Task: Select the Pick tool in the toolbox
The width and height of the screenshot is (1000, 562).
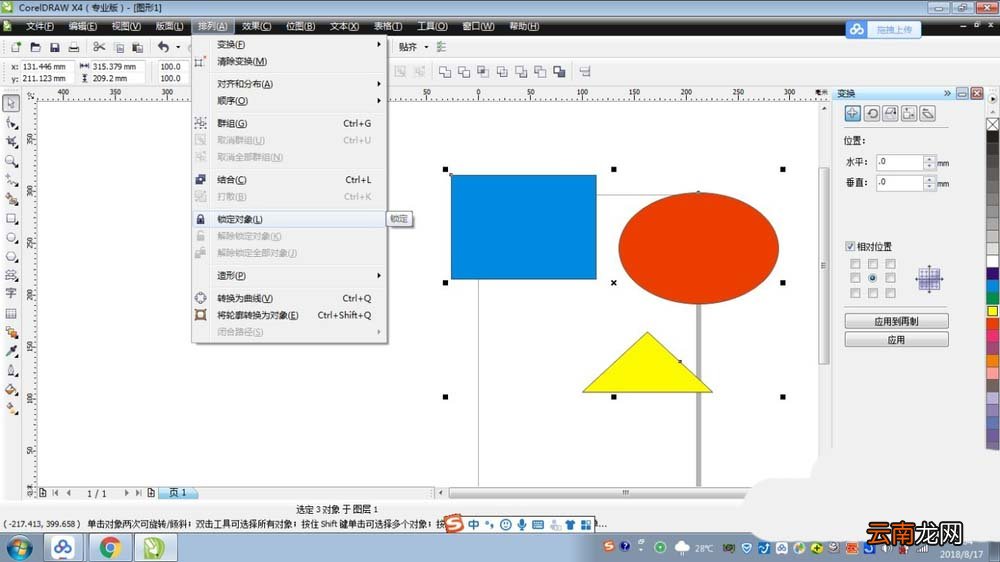Action: pyautogui.click(x=11, y=103)
